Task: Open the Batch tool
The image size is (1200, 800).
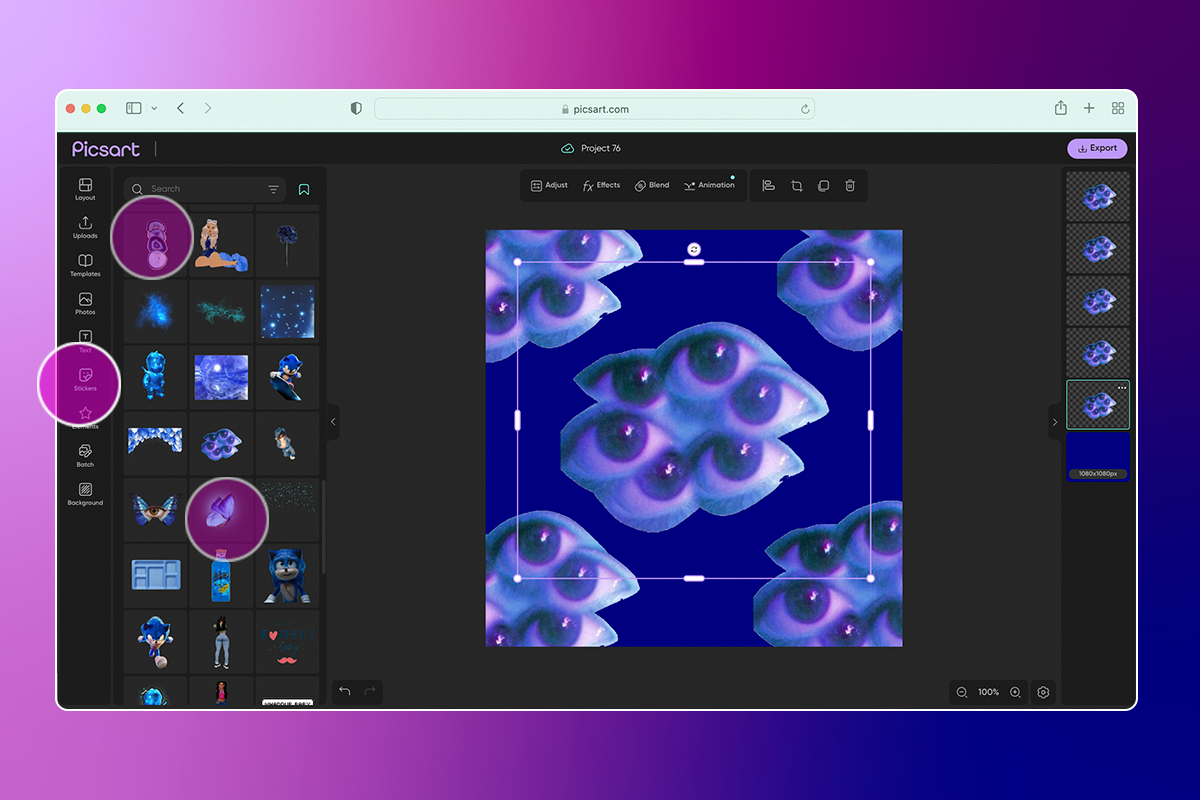Action: click(85, 455)
